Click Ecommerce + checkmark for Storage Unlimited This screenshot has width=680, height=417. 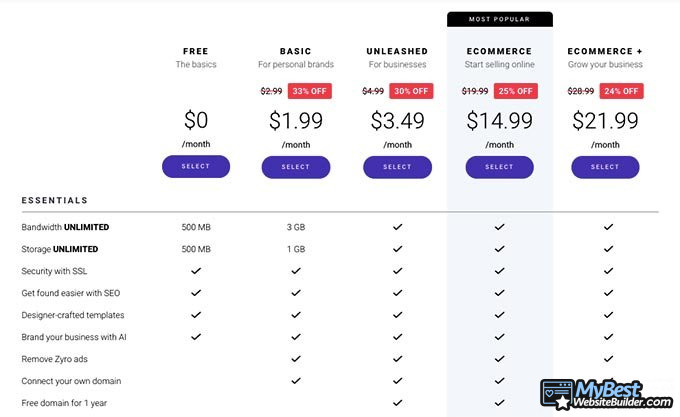608,249
